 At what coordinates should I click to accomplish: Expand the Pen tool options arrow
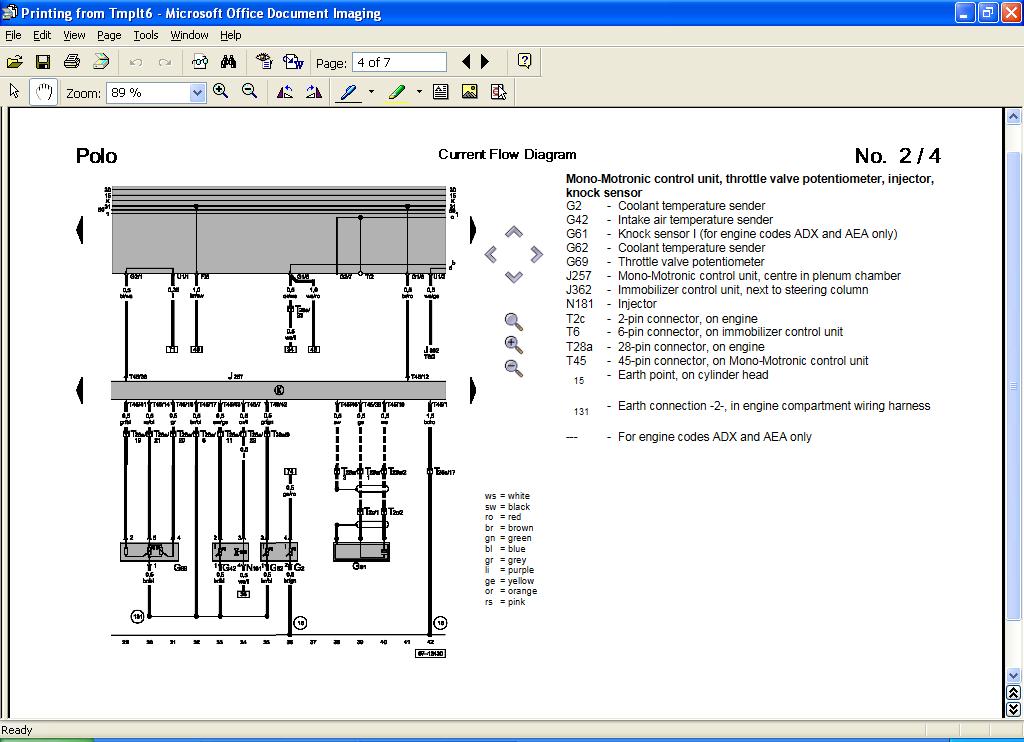point(371,92)
